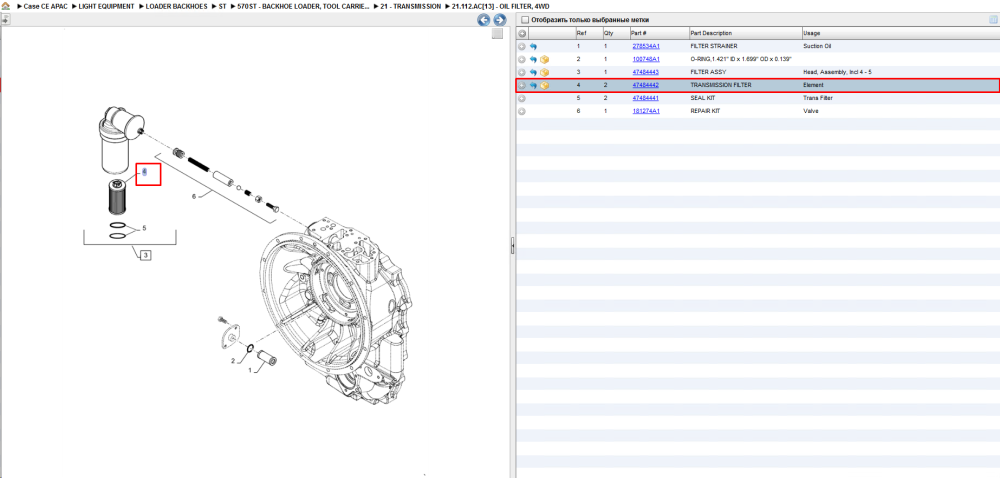Select 'Head, Assembly, Incl 4 - 5' usage cell
The width and height of the screenshot is (1000, 478).
837,72
